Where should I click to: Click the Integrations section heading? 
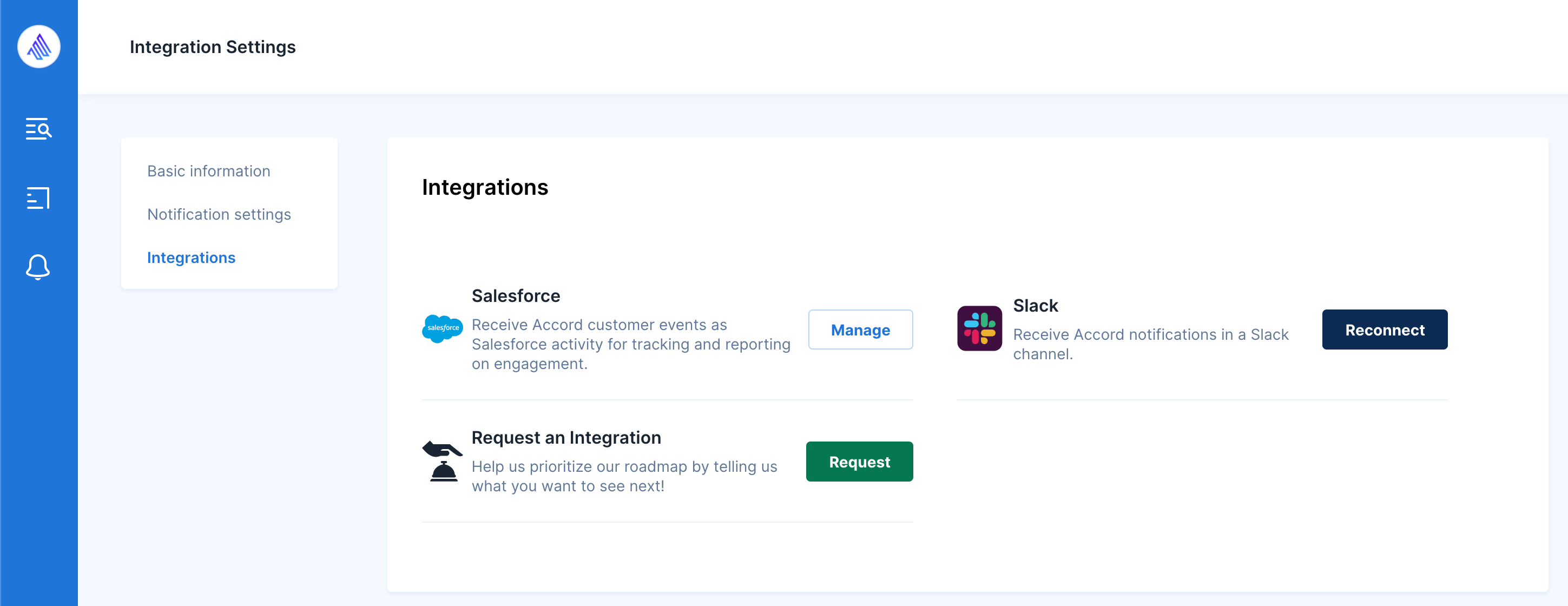pyautogui.click(x=485, y=187)
